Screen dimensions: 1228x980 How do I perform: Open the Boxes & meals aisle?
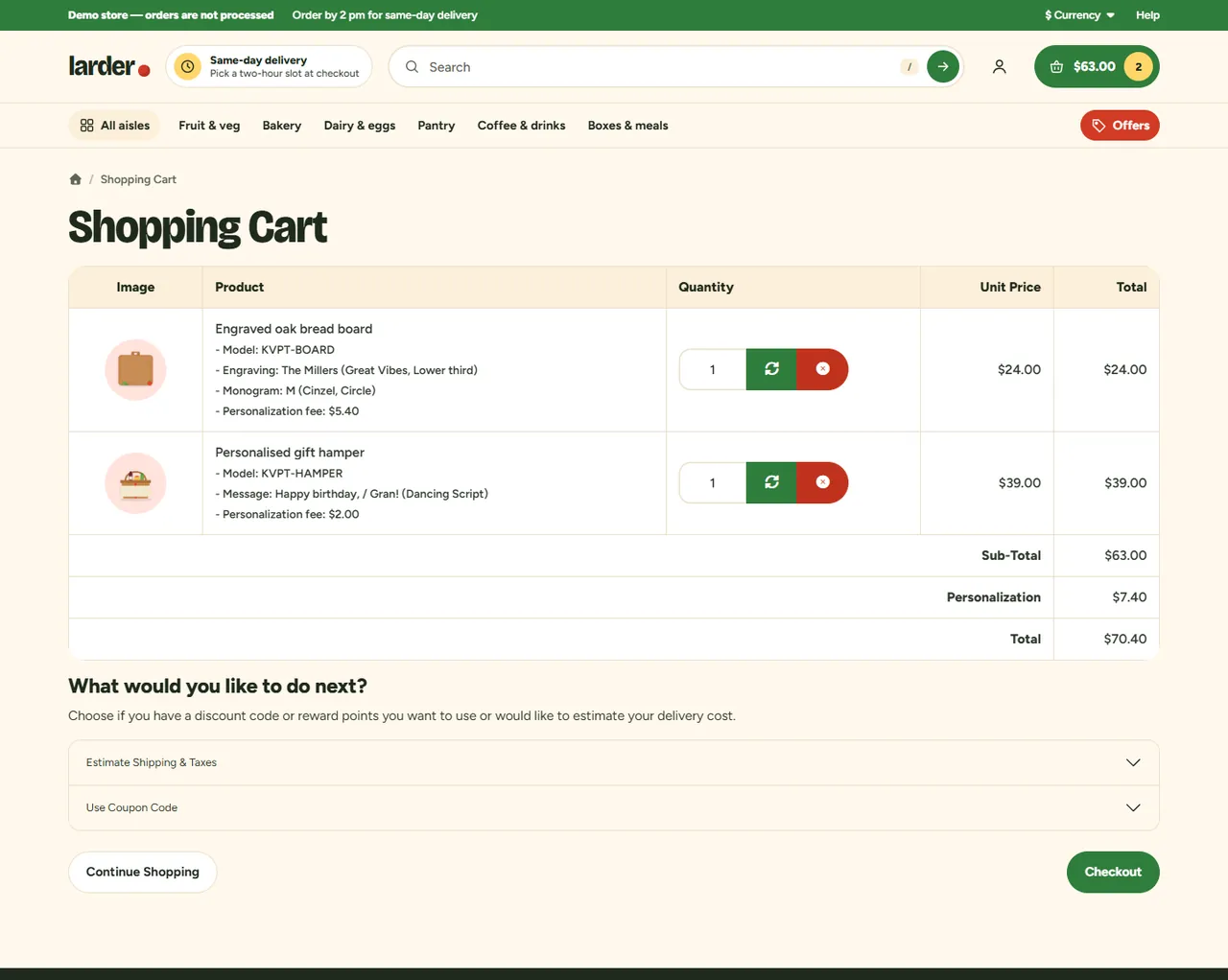pos(627,126)
